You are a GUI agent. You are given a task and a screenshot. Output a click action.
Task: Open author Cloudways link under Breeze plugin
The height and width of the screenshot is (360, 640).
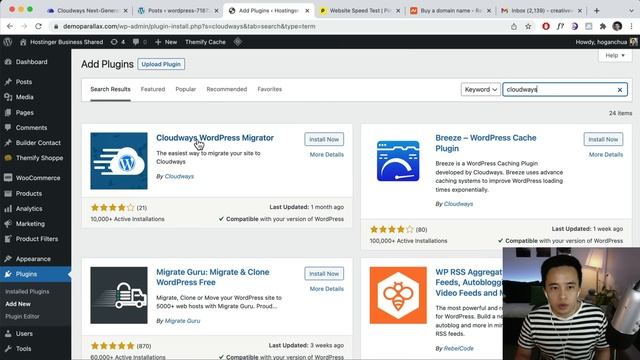(x=458, y=204)
